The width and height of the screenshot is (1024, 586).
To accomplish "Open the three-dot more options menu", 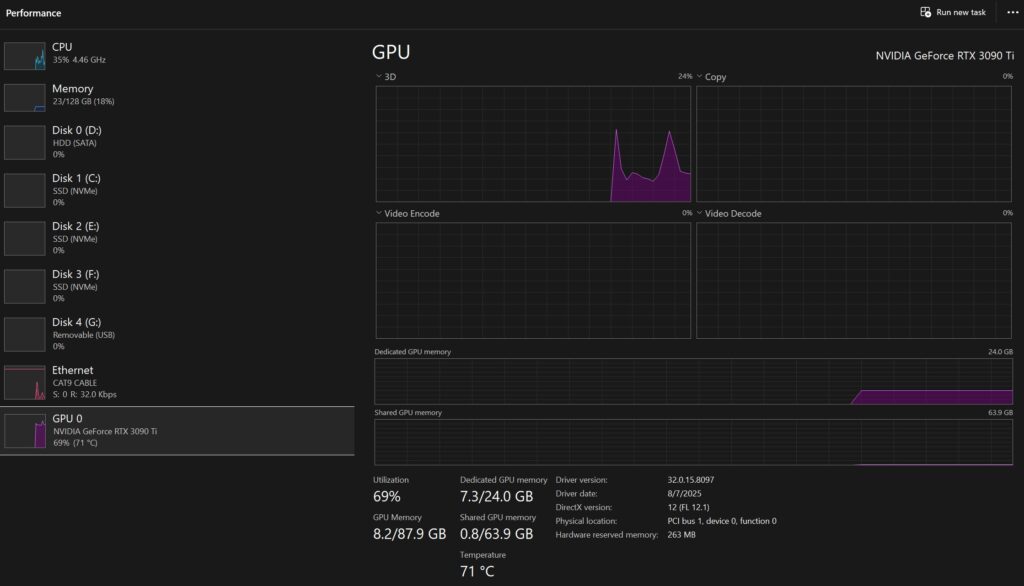I will (x=1012, y=12).
